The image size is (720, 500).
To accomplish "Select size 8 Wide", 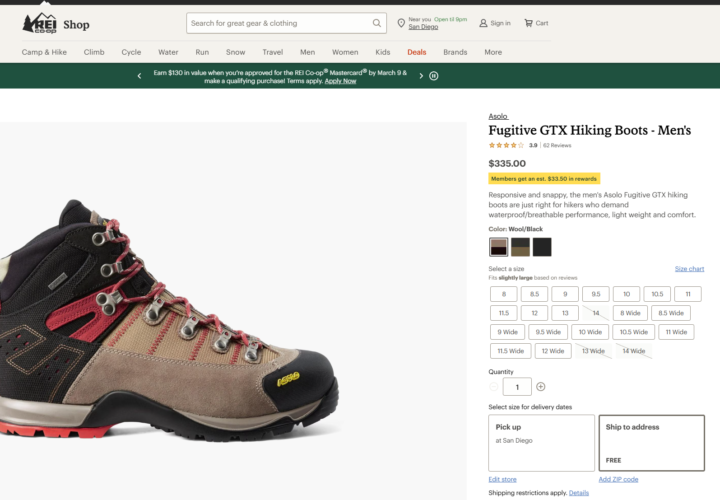I will [630, 313].
